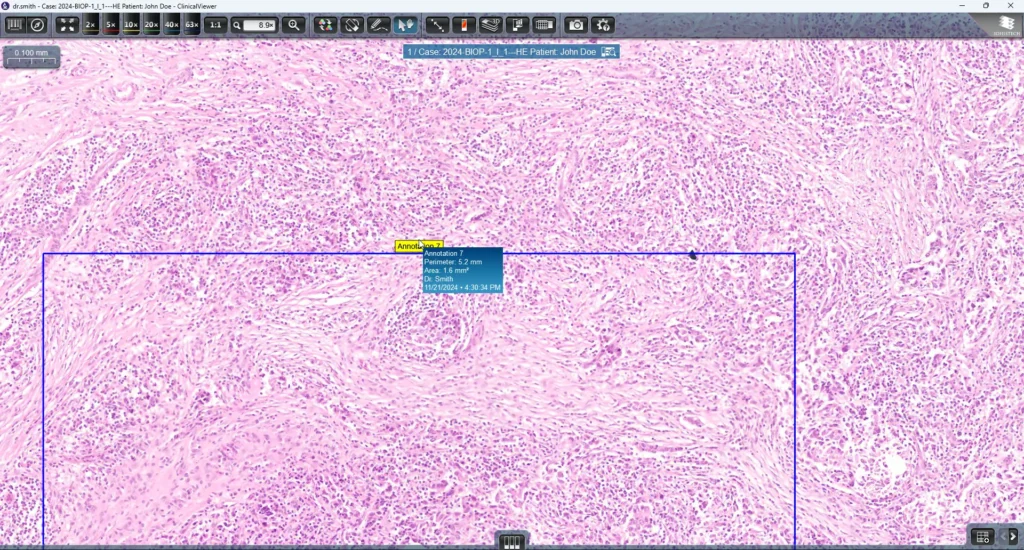Image resolution: width=1024 pixels, height=550 pixels.
Task: Click the fit-to-screen arrows icon
Action: (67, 25)
